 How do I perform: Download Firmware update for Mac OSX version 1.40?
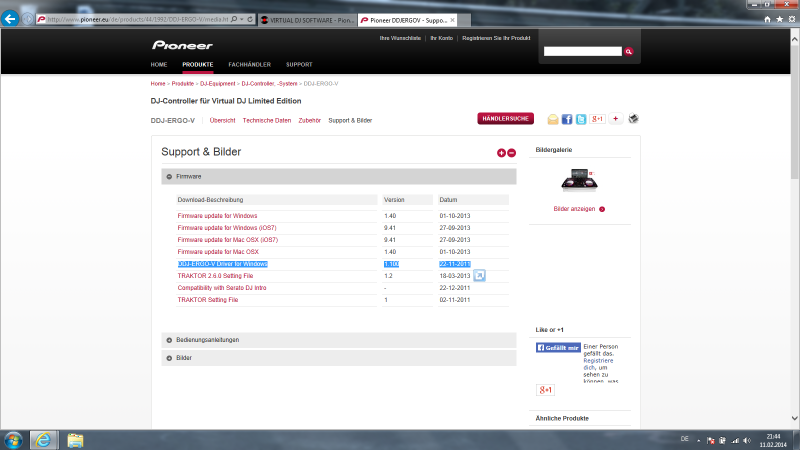[x=218, y=252]
